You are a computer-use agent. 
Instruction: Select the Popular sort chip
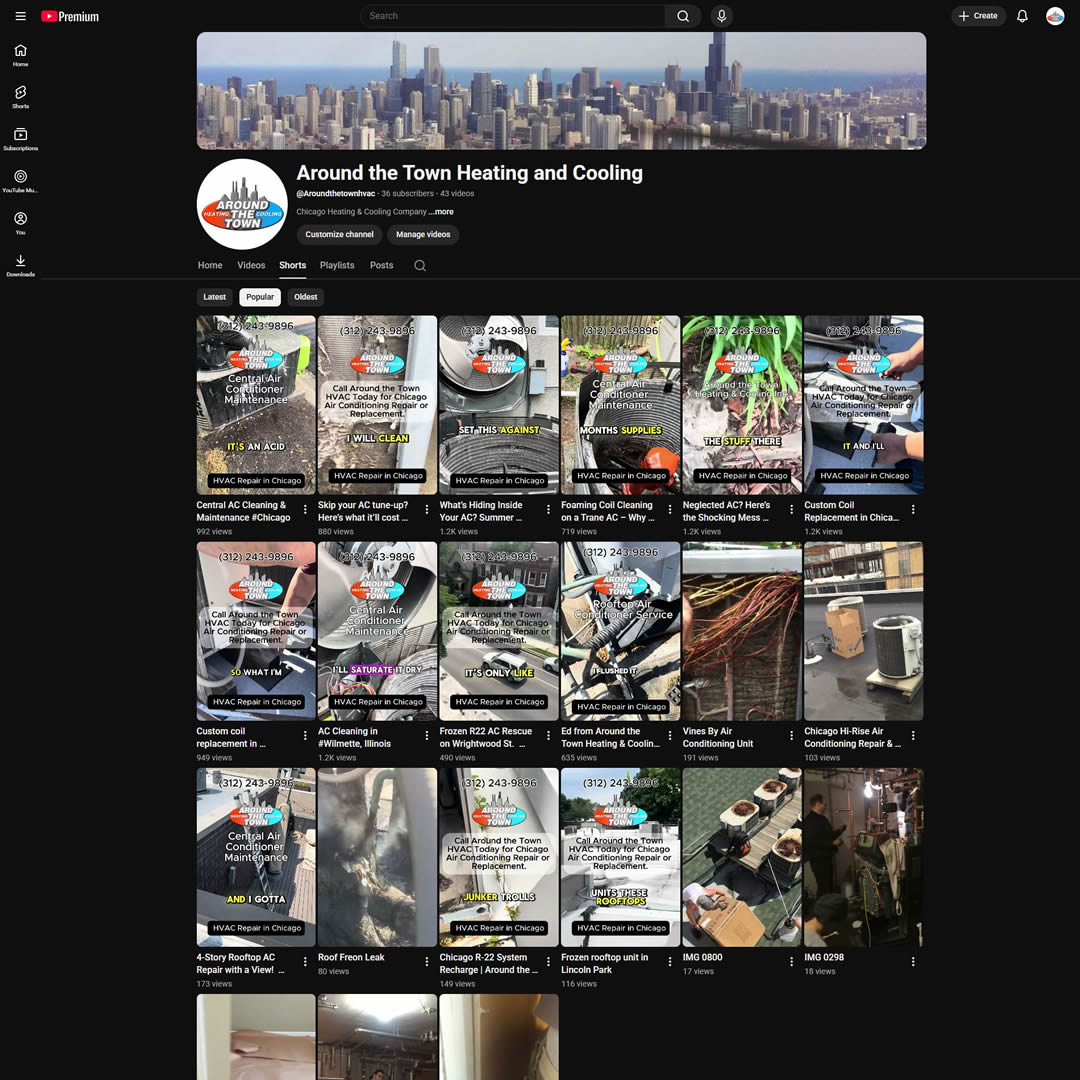pos(260,297)
